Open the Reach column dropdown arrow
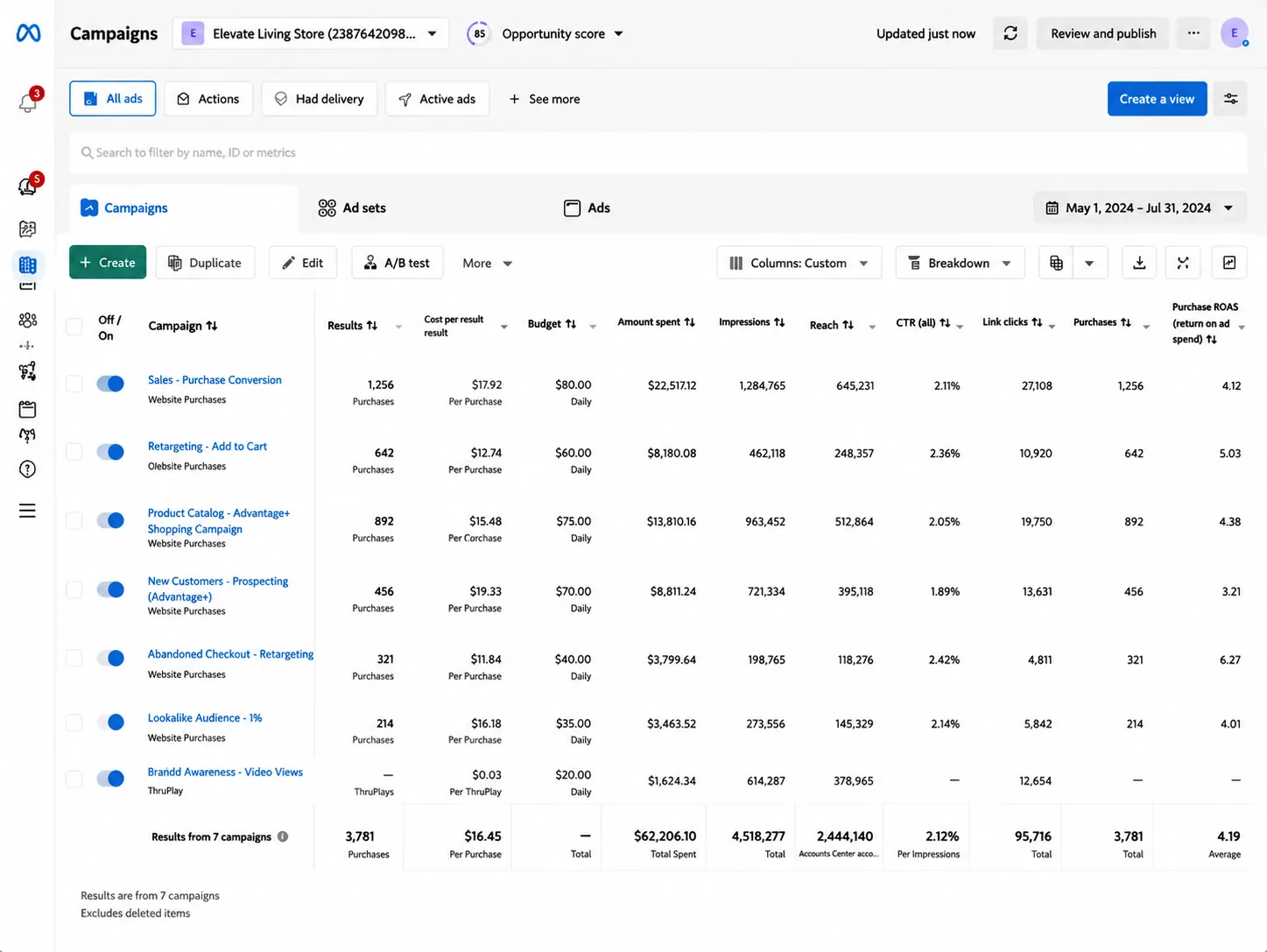Screen dimensions: 1267x952 click(x=872, y=327)
